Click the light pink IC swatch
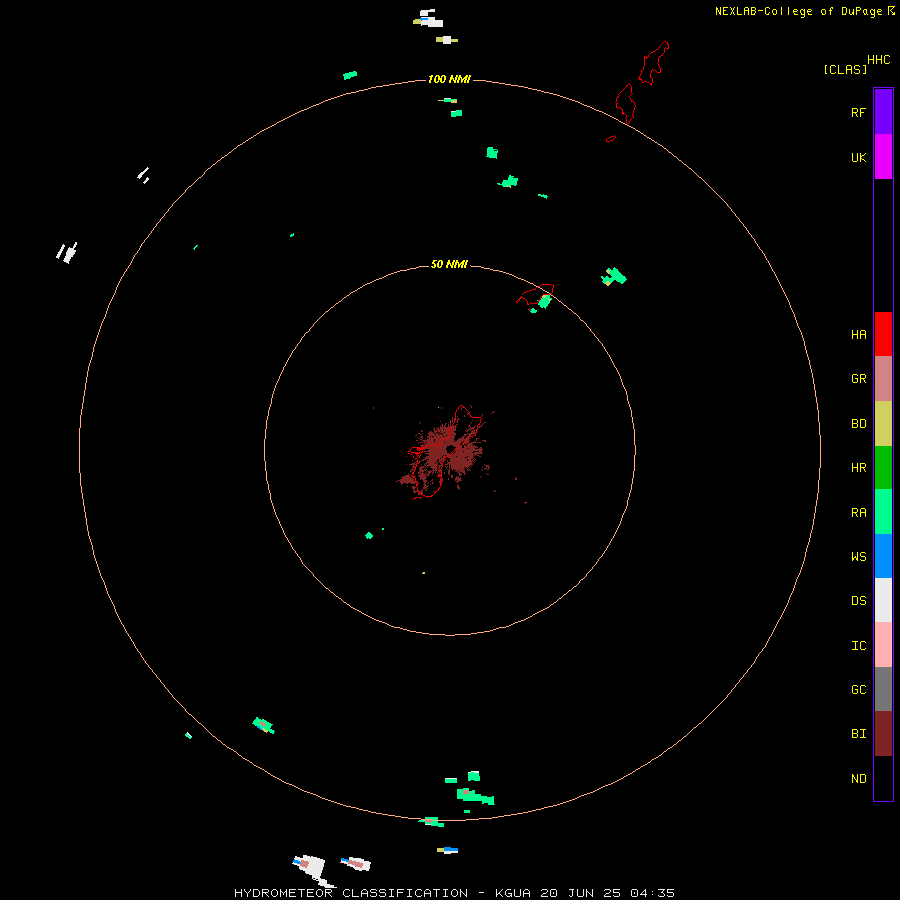This screenshot has height=900, width=900. point(883,645)
